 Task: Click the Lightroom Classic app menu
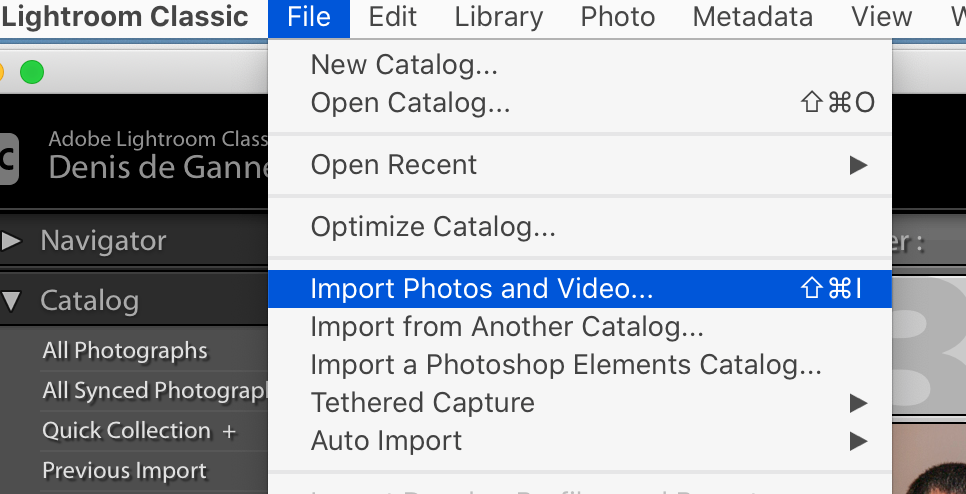pos(124,17)
